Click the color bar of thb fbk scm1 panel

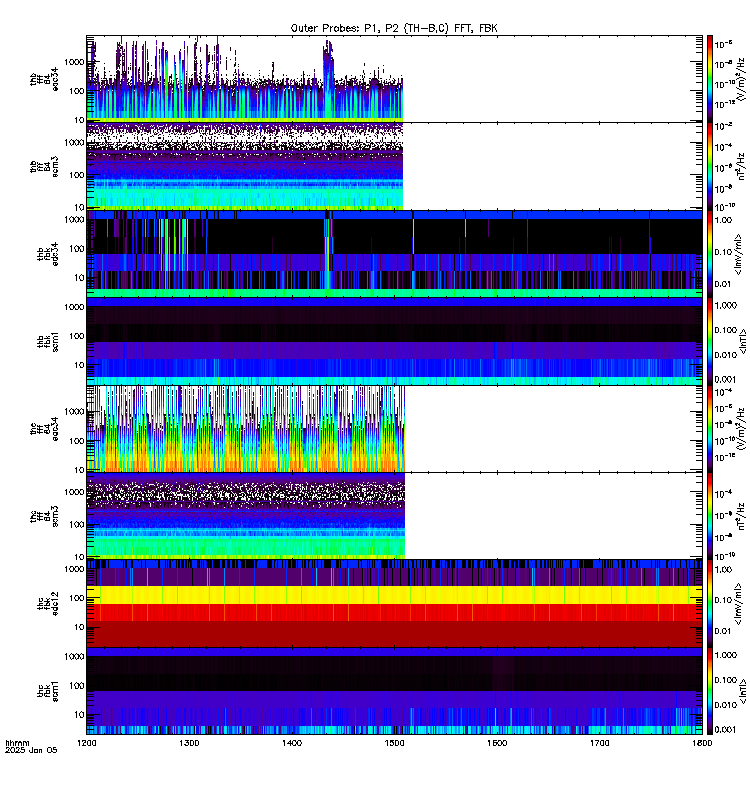coord(710,341)
